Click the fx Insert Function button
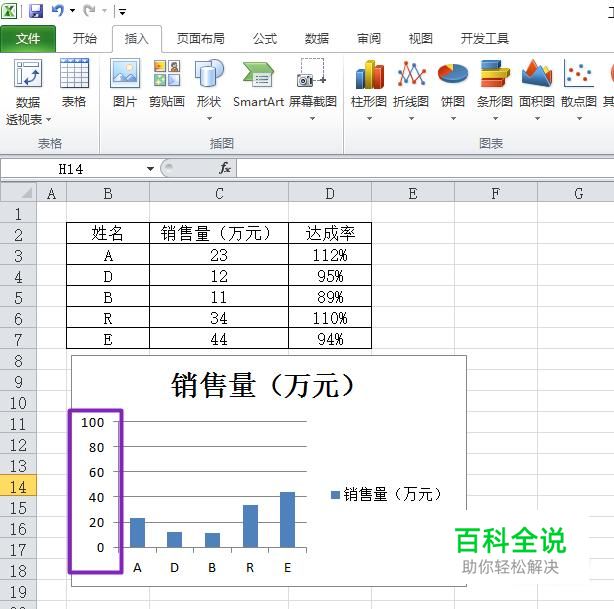 224,168
